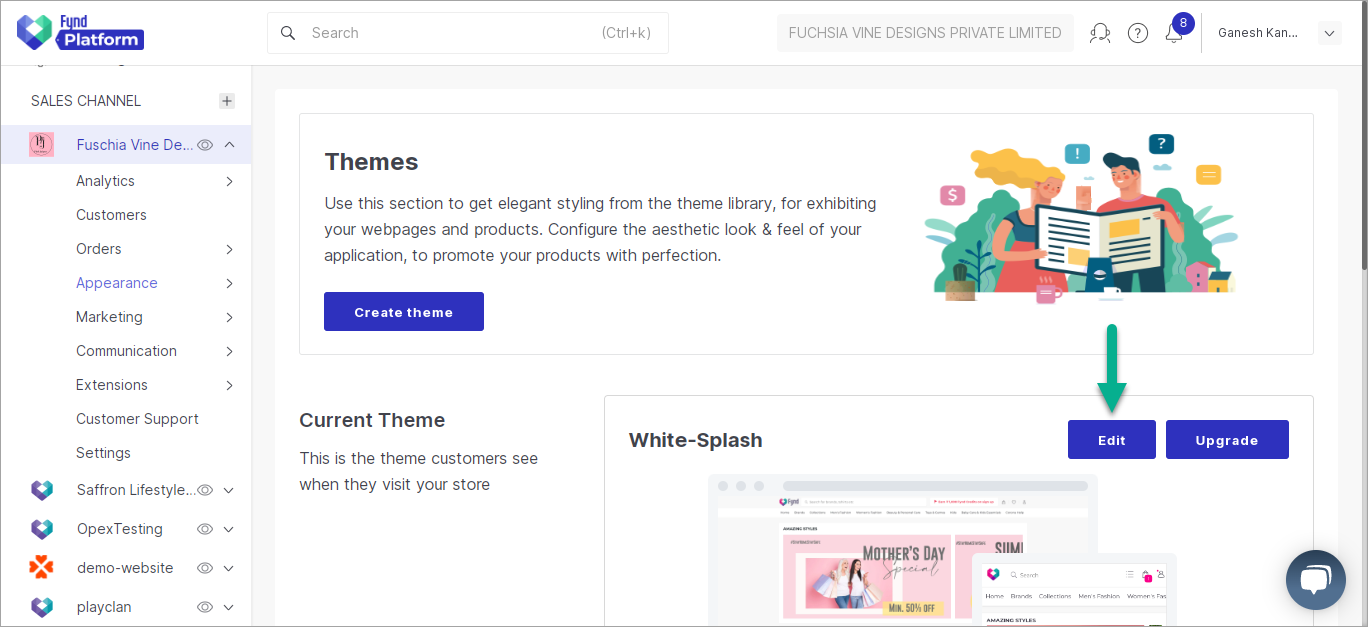Image resolution: width=1368 pixels, height=627 pixels.
Task: Open Communication in the sidebar
Action: coord(126,351)
